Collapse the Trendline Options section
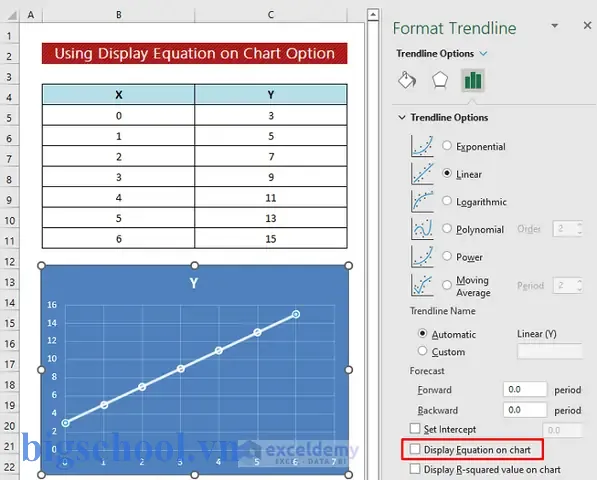The width and height of the screenshot is (597, 480). point(402,117)
